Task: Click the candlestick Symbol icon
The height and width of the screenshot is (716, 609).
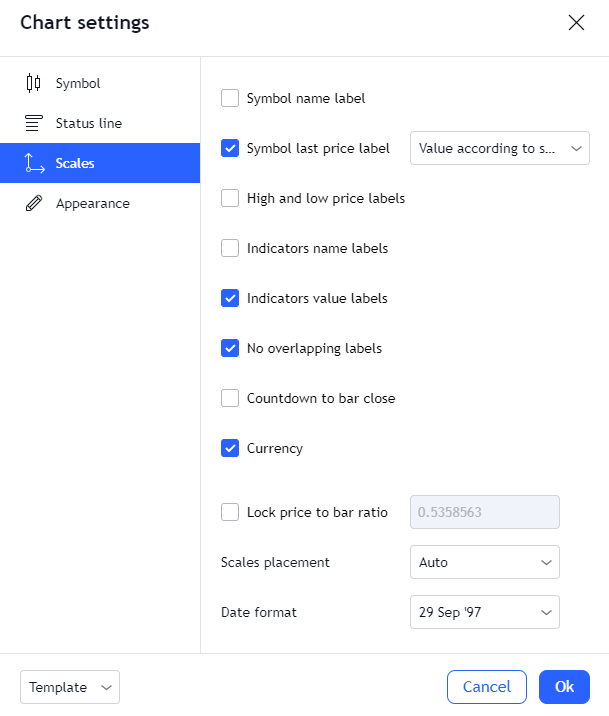Action: click(33, 83)
